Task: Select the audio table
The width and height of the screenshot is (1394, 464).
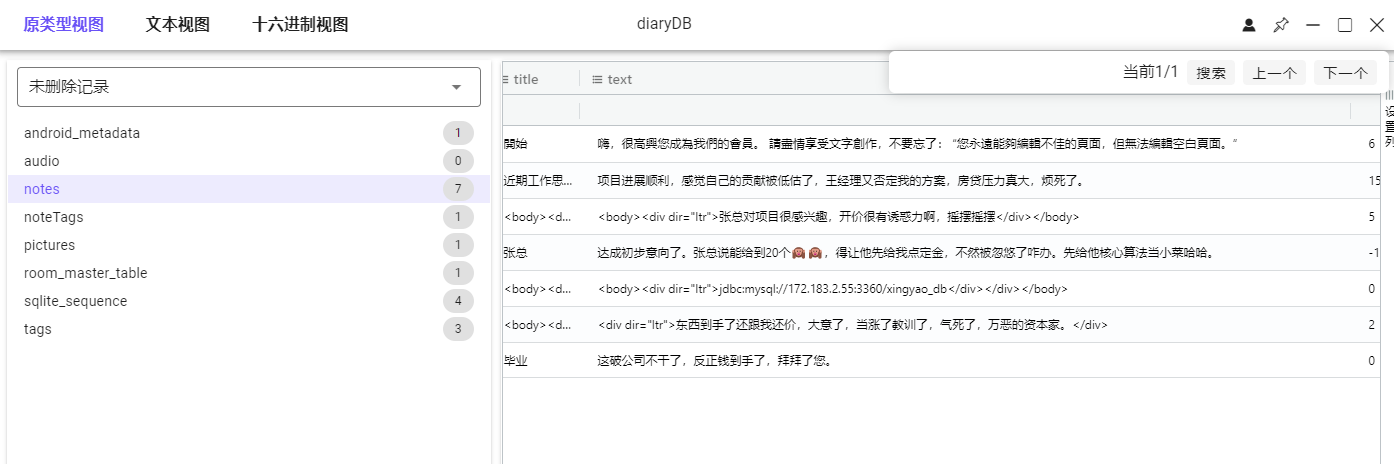Action: tap(42, 161)
